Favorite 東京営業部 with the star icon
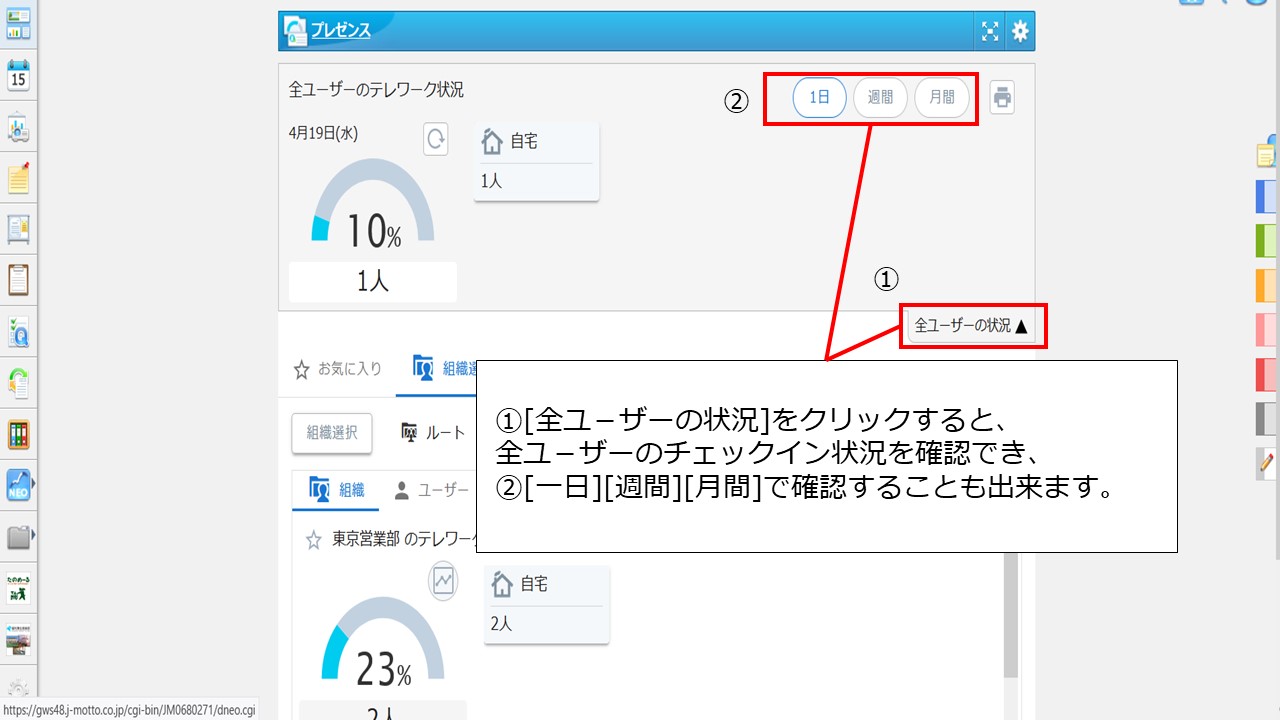The width and height of the screenshot is (1280, 720). (x=314, y=540)
